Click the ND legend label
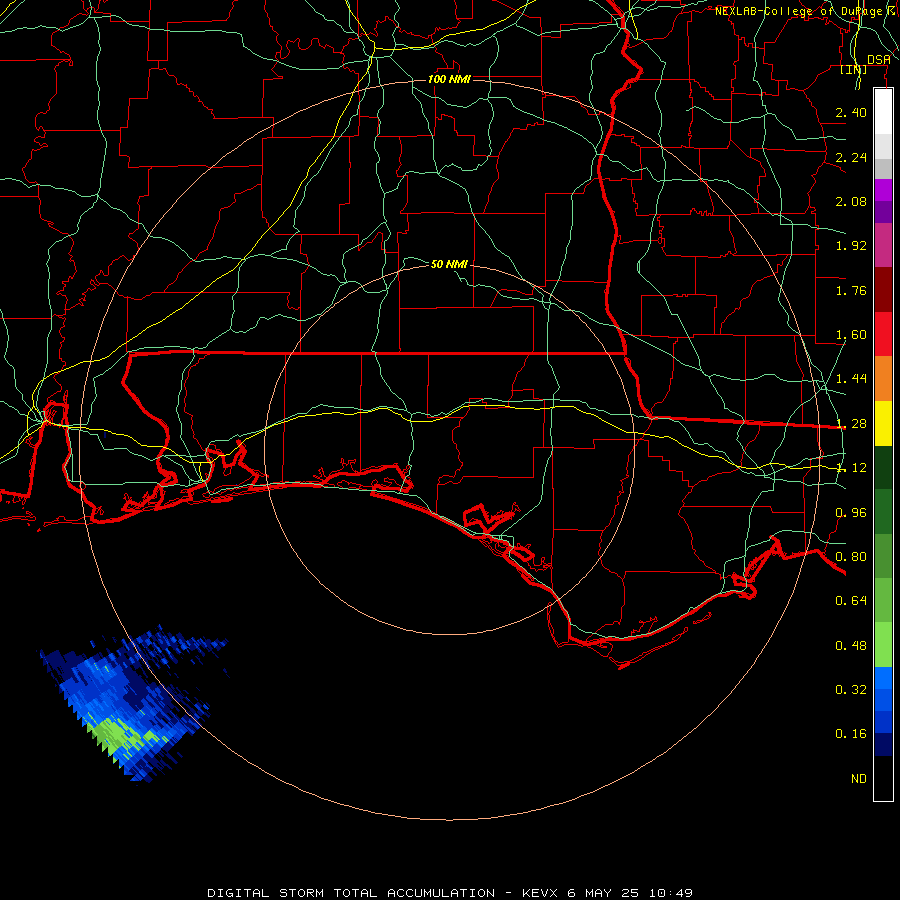 pos(859,779)
